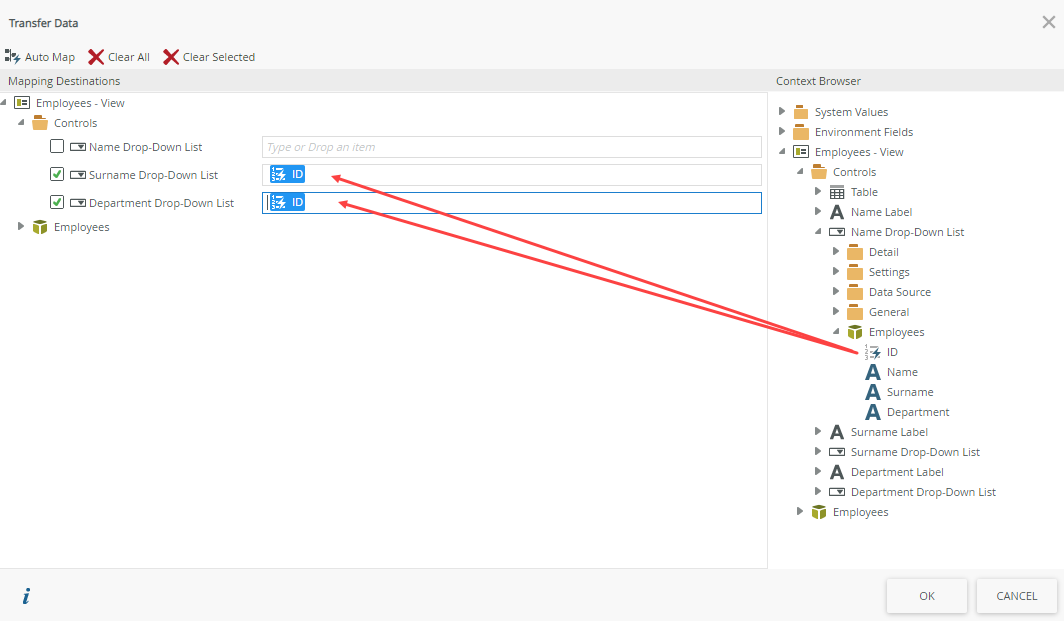The height and width of the screenshot is (621, 1064).
Task: Expand the Environment Fields node
Action: click(782, 132)
